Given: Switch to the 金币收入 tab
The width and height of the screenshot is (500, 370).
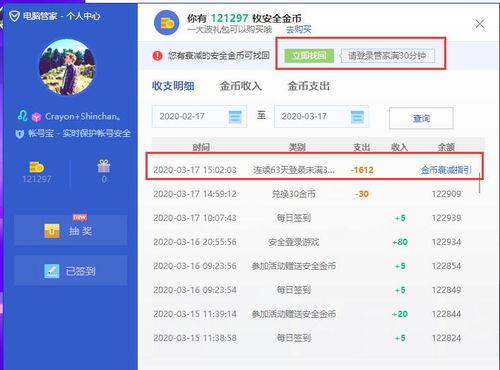Looking at the screenshot, I should click(241, 86).
